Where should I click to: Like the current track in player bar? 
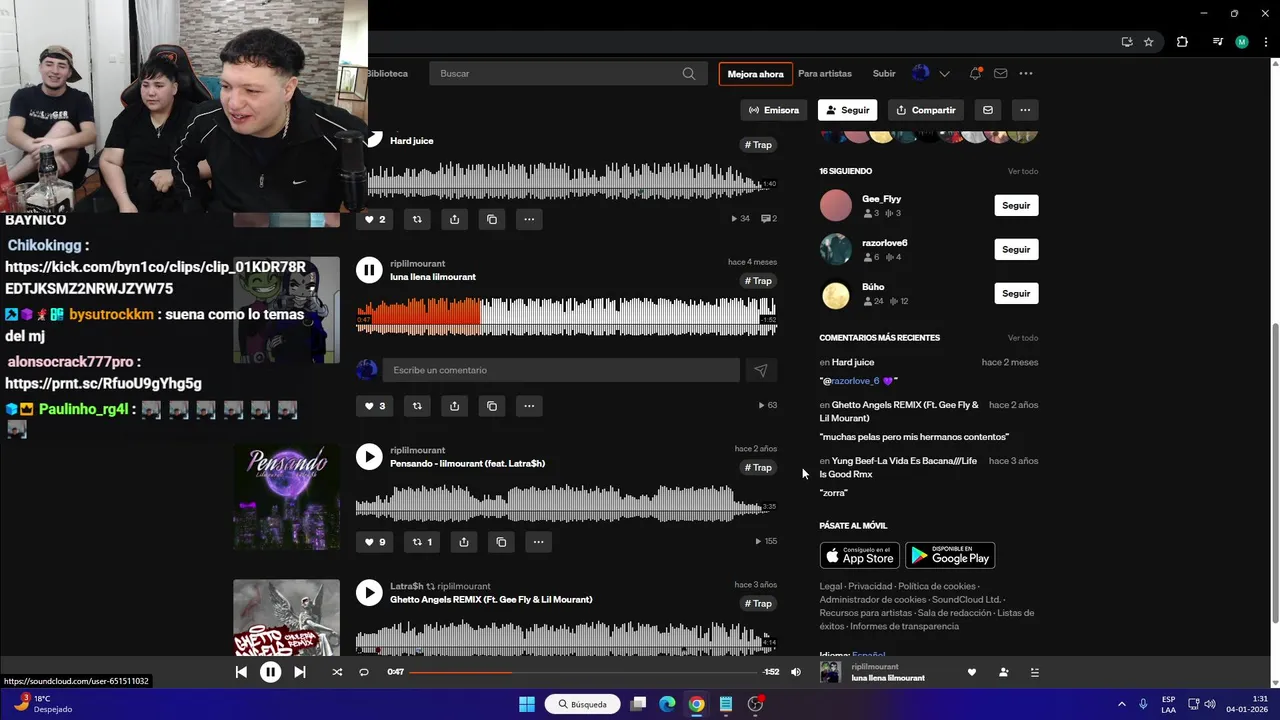[971, 672]
